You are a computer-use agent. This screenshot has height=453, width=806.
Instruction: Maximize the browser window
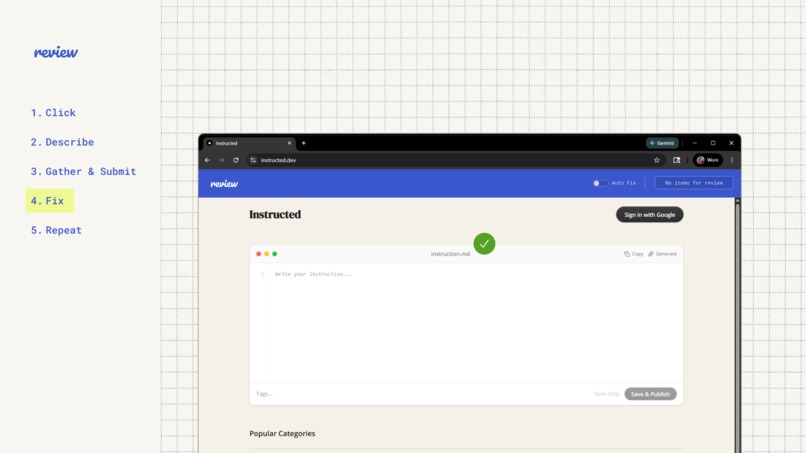tap(713, 143)
